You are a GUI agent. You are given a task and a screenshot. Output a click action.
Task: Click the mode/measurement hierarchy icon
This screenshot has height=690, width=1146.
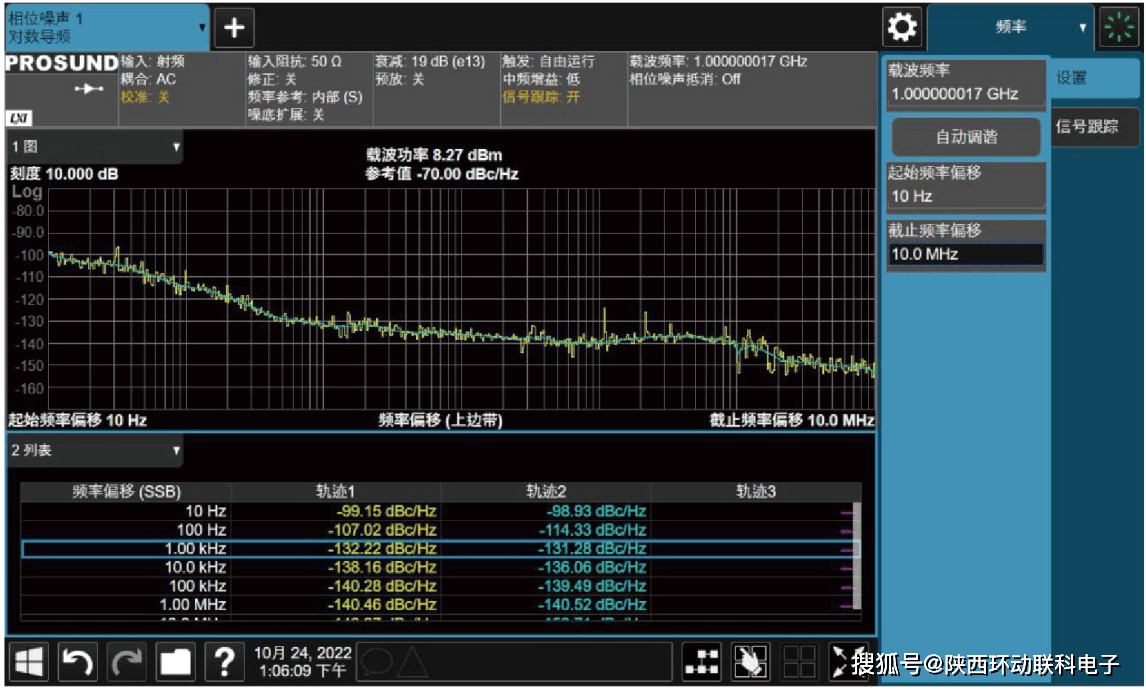click(702, 661)
